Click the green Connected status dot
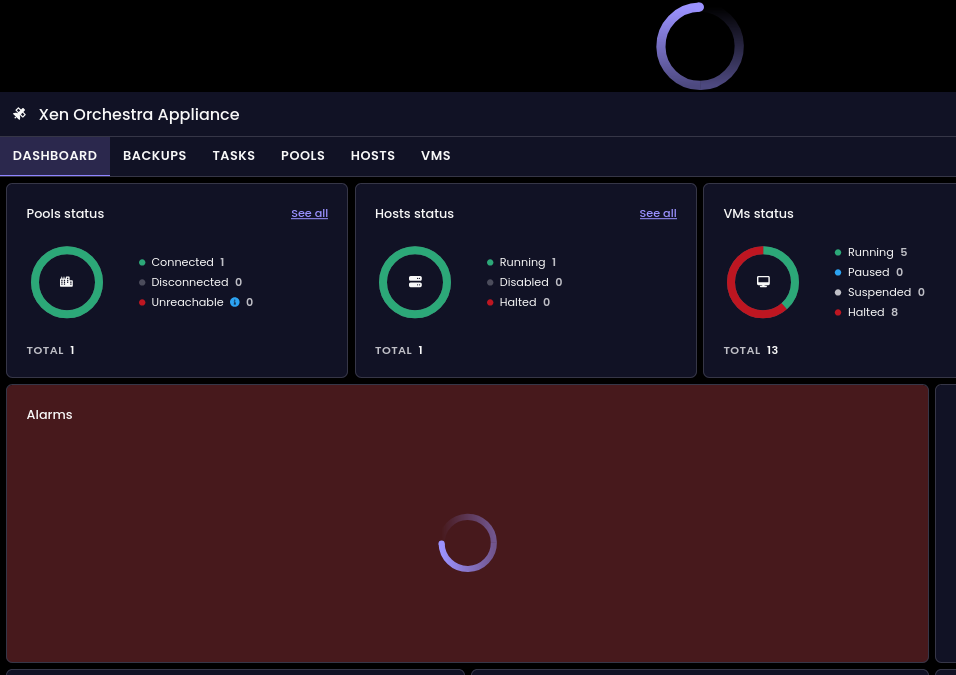 [141, 262]
